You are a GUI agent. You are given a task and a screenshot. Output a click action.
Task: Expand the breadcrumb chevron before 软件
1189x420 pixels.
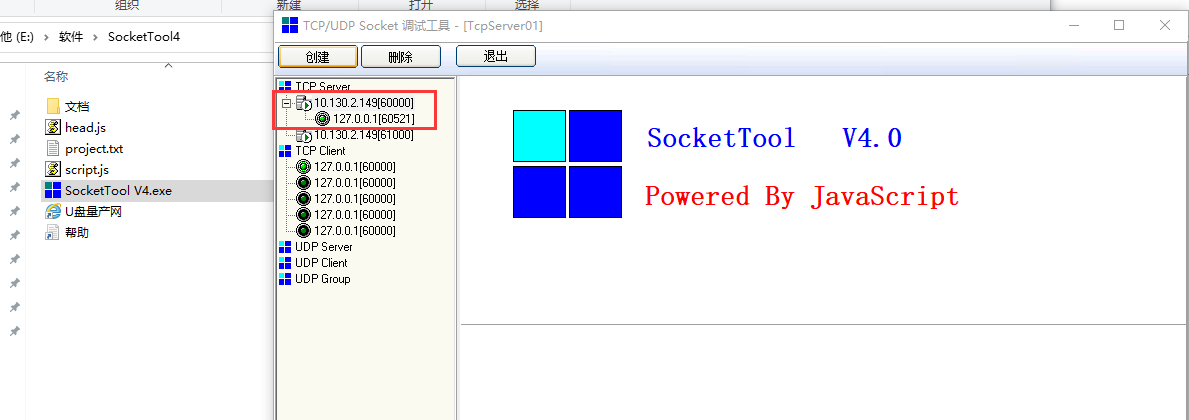[x=46, y=36]
